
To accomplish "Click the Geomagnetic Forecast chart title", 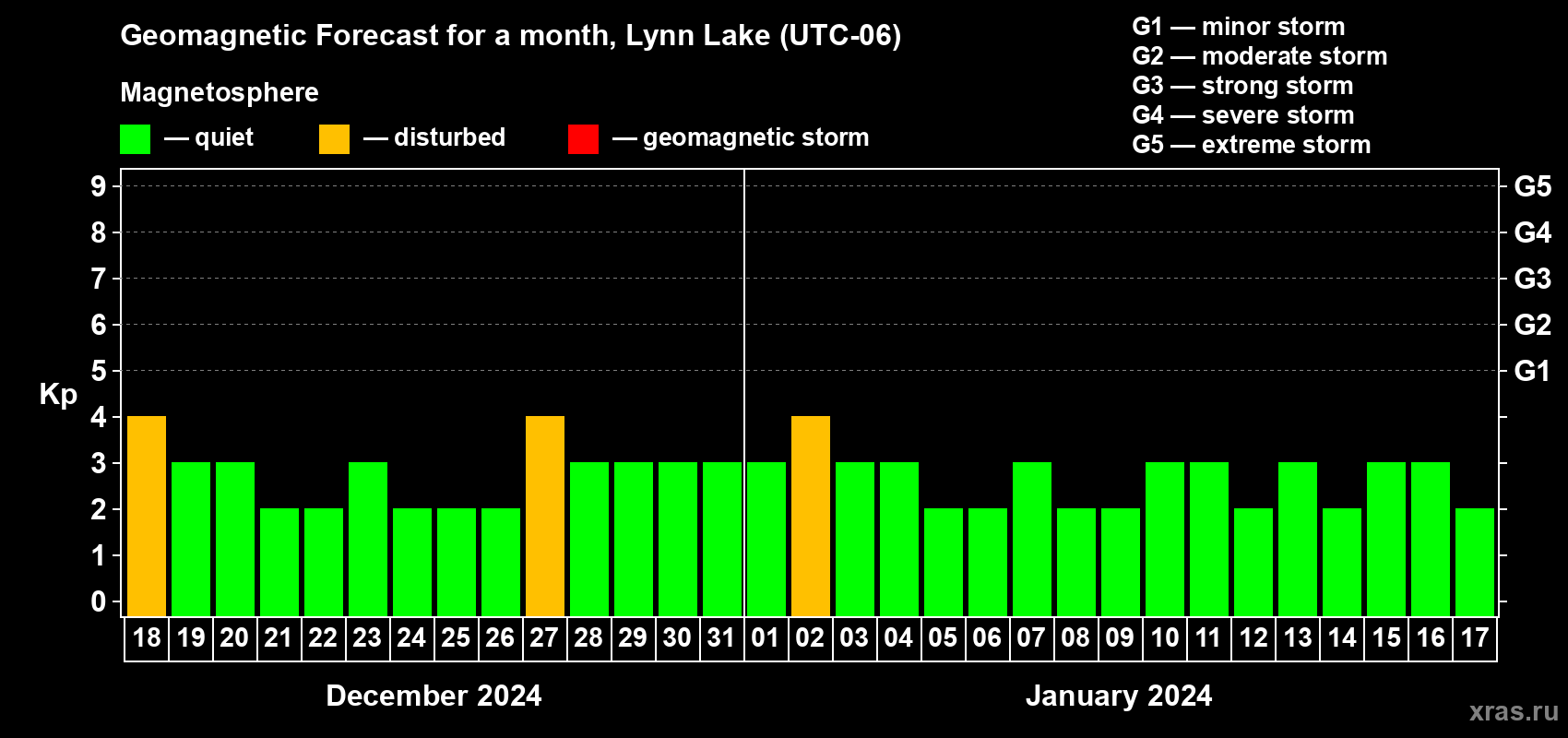I will pos(511,36).
